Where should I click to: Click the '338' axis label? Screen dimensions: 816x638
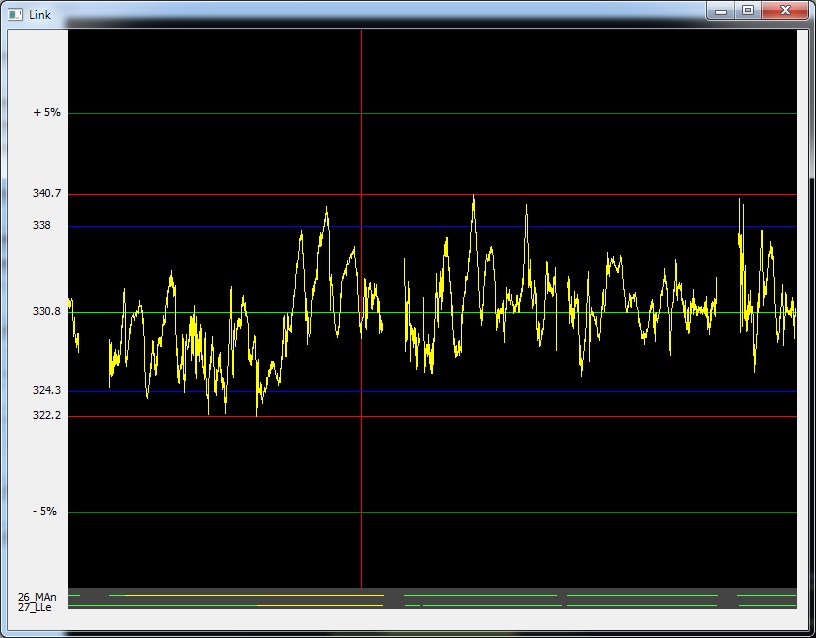pos(42,225)
